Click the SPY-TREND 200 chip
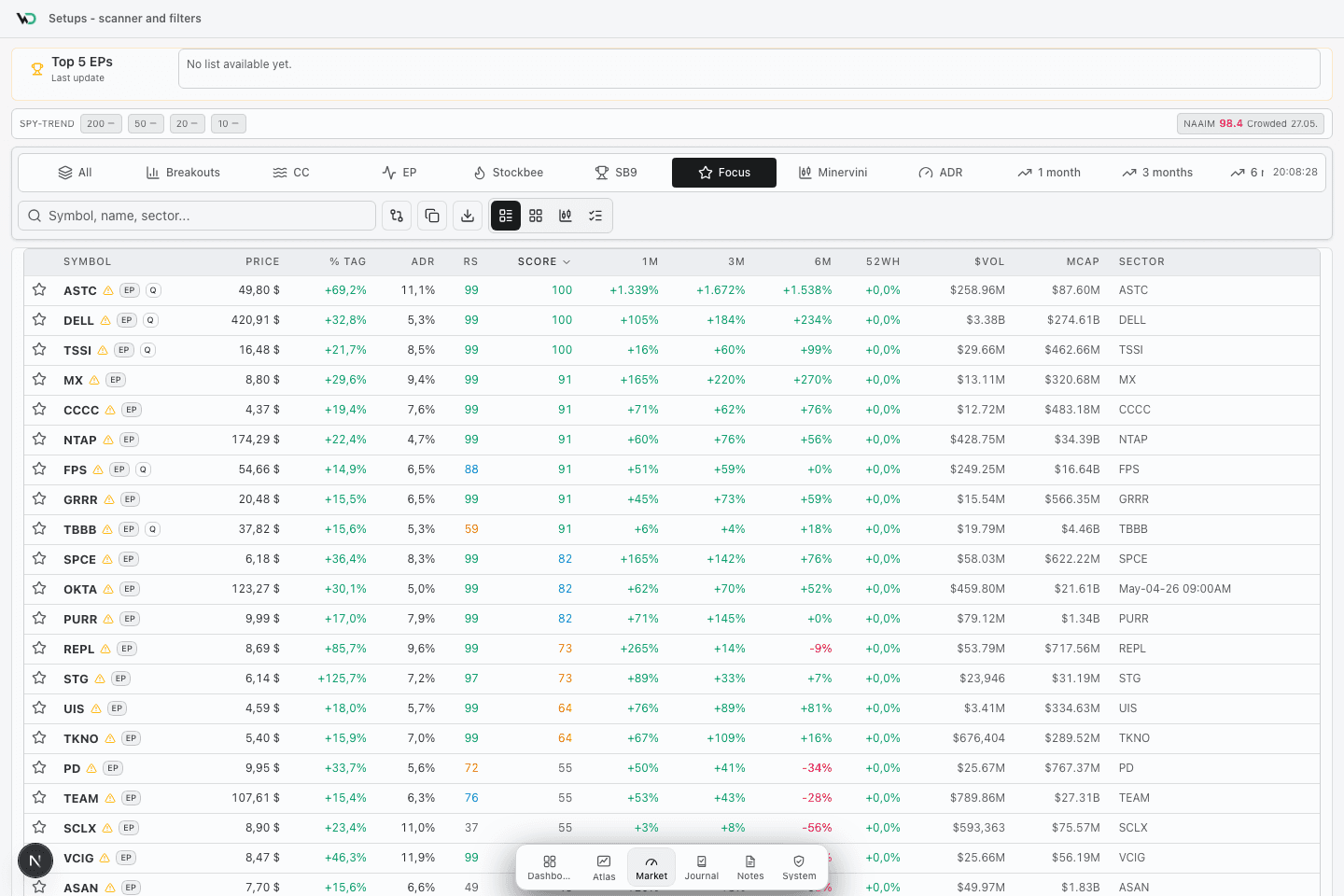The height and width of the screenshot is (896, 1344). (101, 123)
